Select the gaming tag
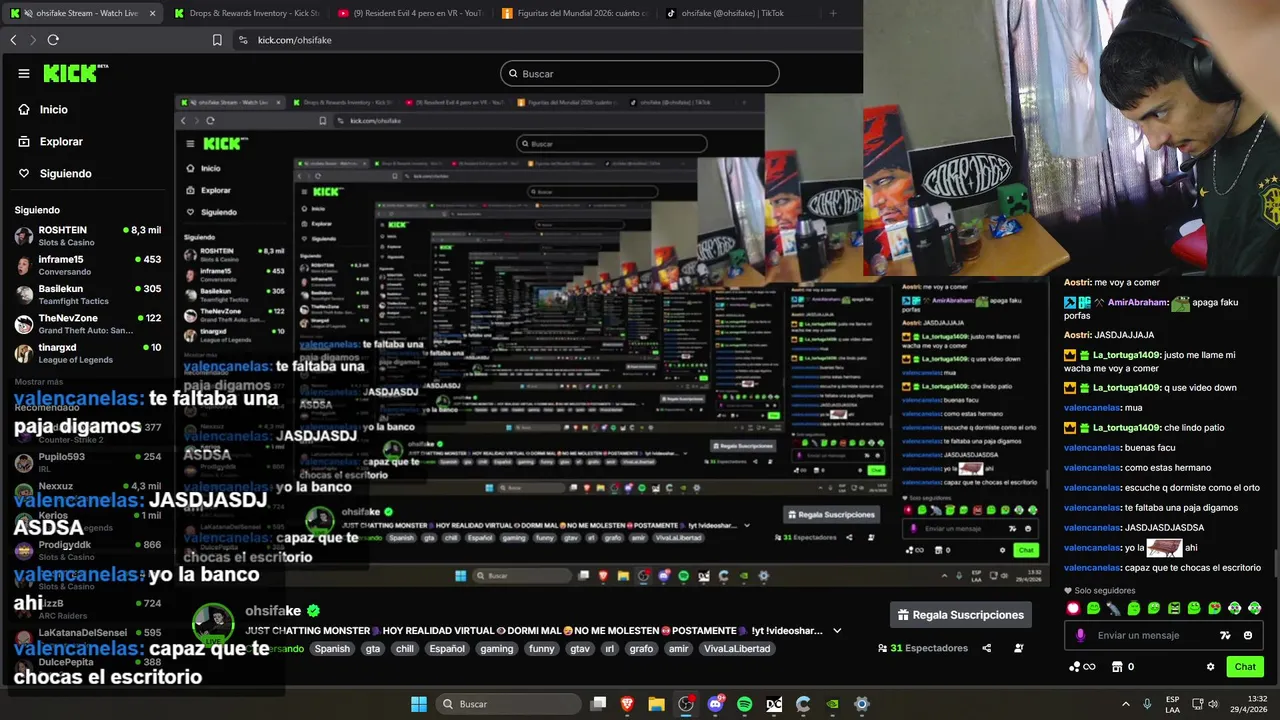The width and height of the screenshot is (1280, 720). pos(496,648)
